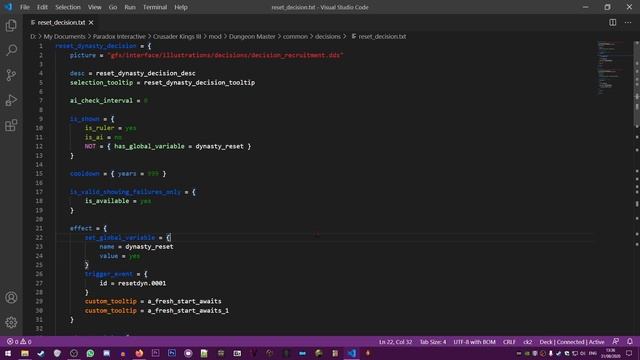
Task: Click 'Ln 22, Col 32' cursor position
Action: 396,342
